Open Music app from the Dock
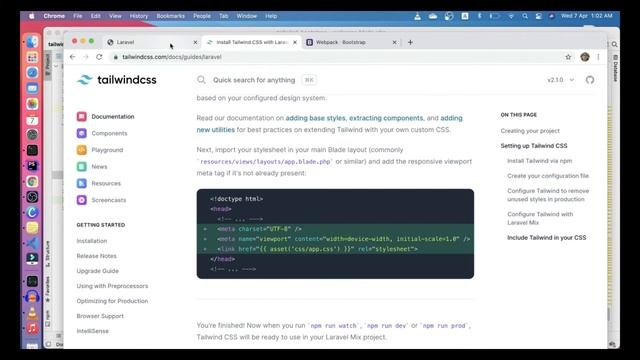Image resolution: width=640 pixels, height=360 pixels. pyautogui.click(x=32, y=328)
